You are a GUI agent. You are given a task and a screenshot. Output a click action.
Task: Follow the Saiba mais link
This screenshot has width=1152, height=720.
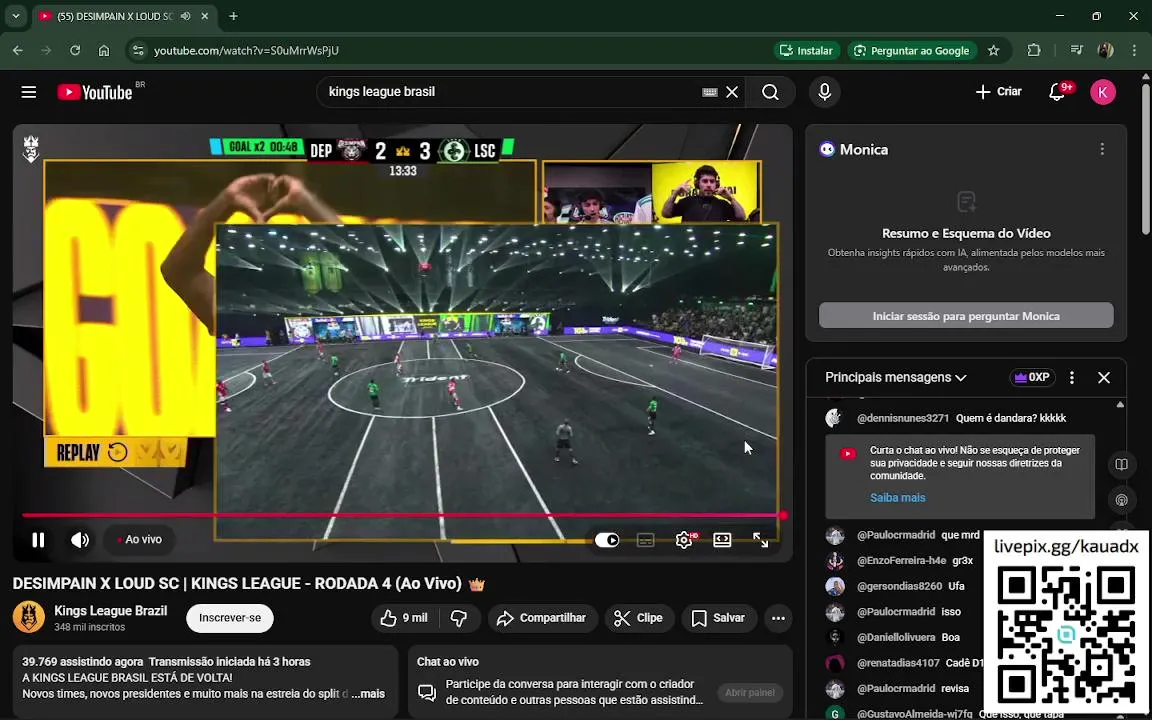point(897,497)
